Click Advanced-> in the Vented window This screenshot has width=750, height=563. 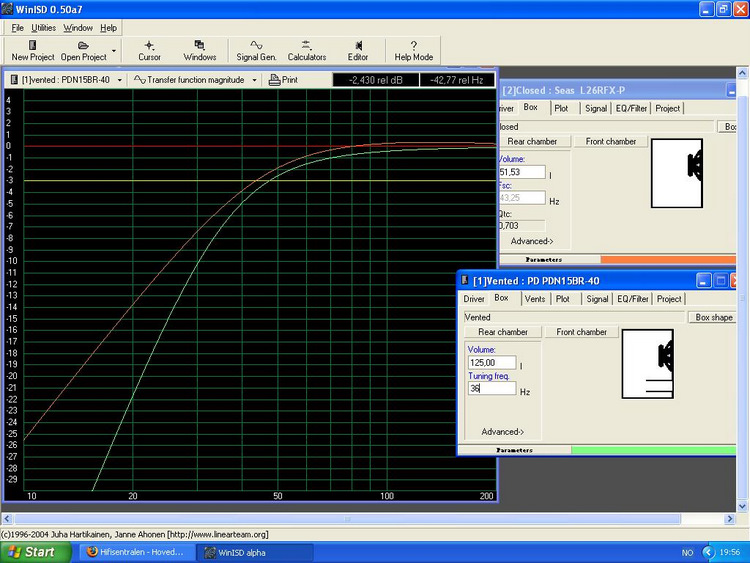tap(502, 432)
